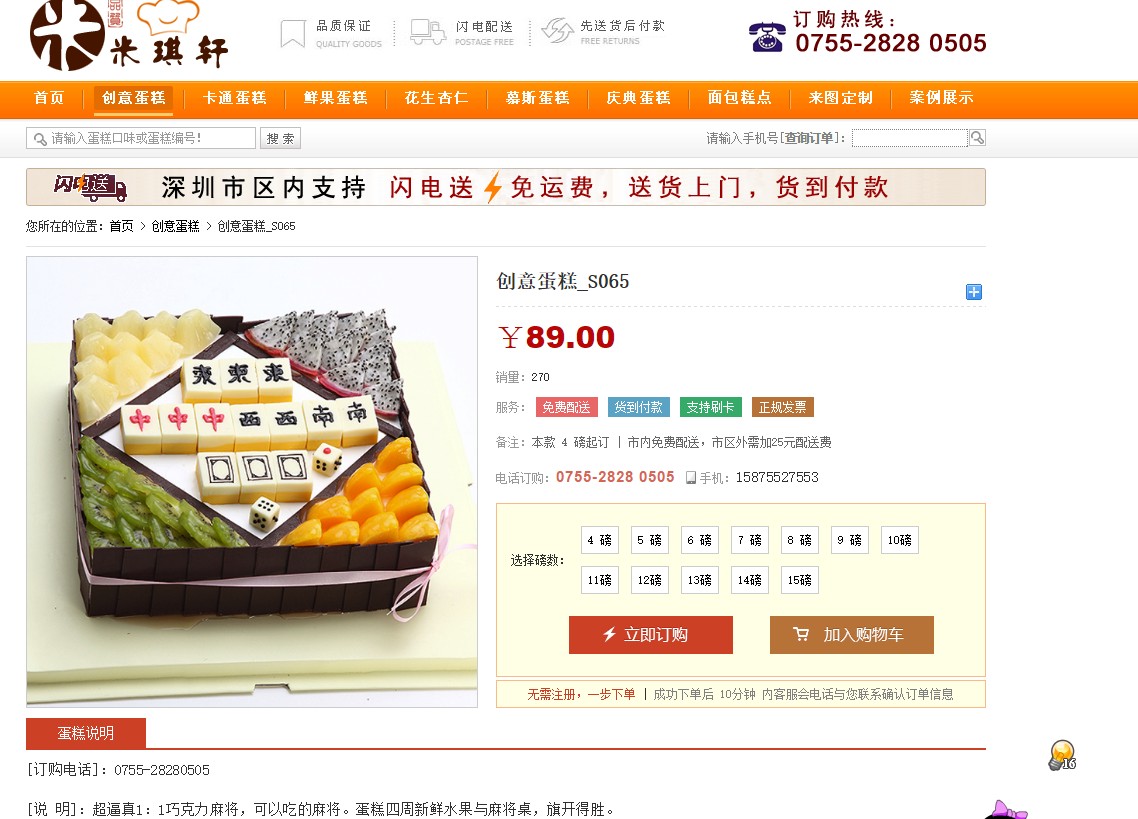The image size is (1138, 819).
Task: Click the 创意蛋糕 breadcrumb link
Action: (175, 227)
